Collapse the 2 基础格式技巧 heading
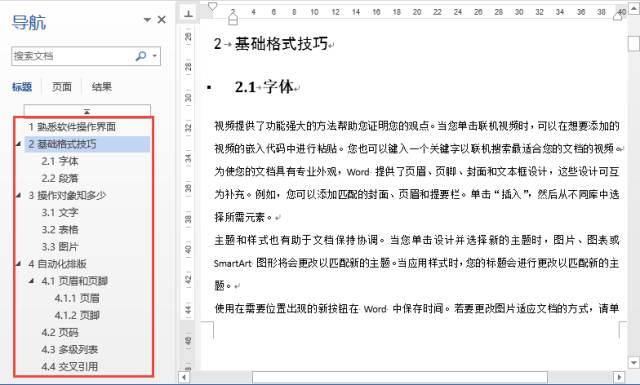The width and height of the screenshot is (640, 385). coord(18,144)
